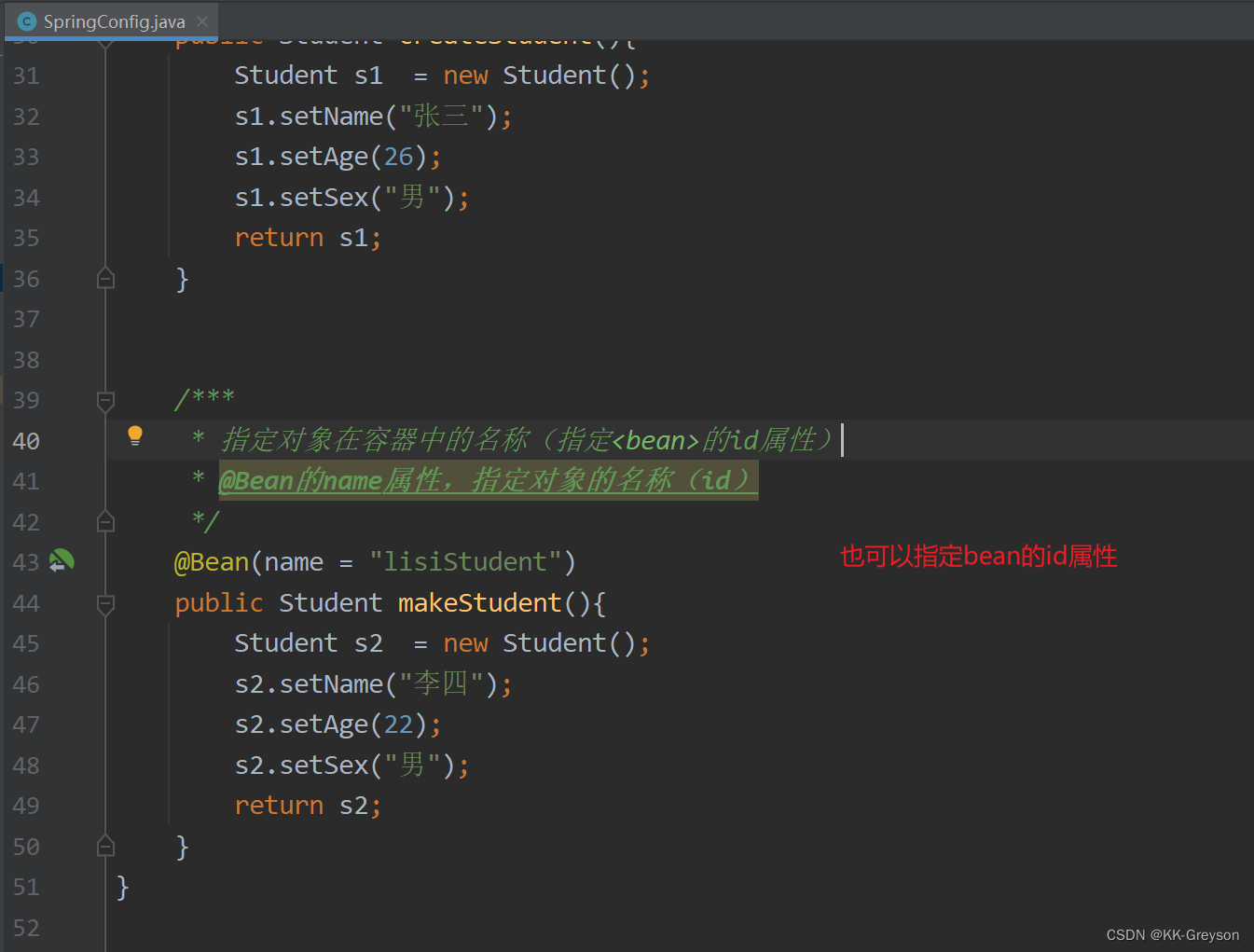Click line number 52 in the gutter
Screen dimensions: 1254x952
click(26, 928)
